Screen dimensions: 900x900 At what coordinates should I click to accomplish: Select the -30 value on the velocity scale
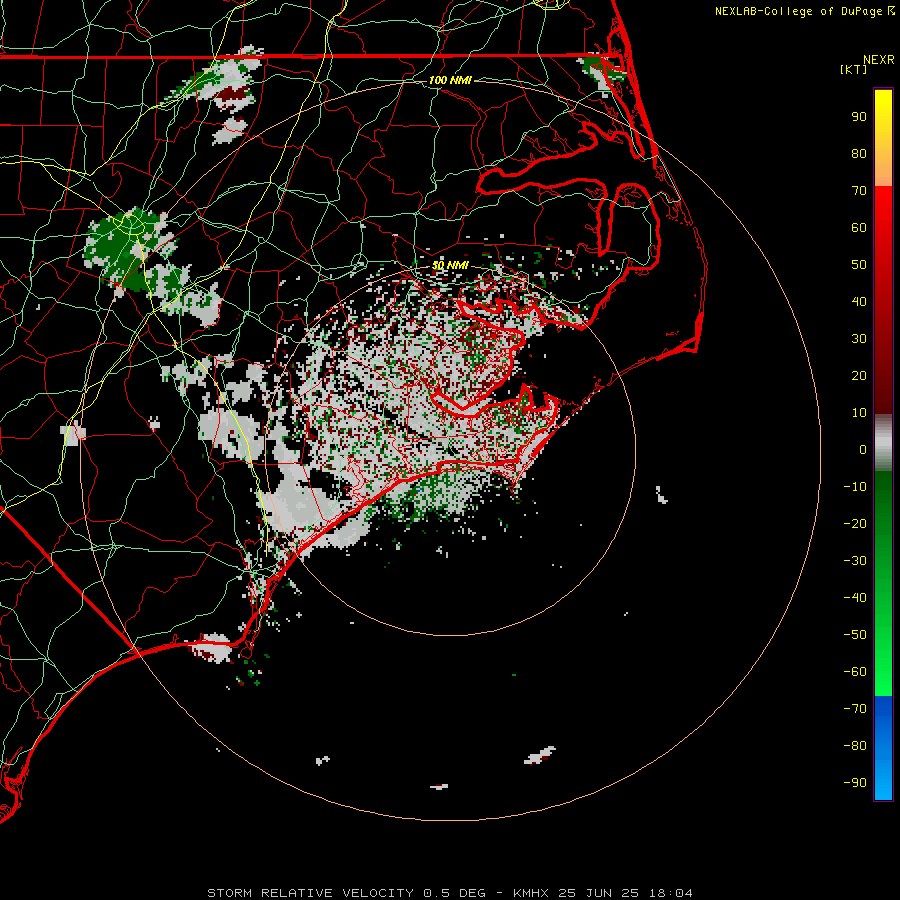(855, 561)
